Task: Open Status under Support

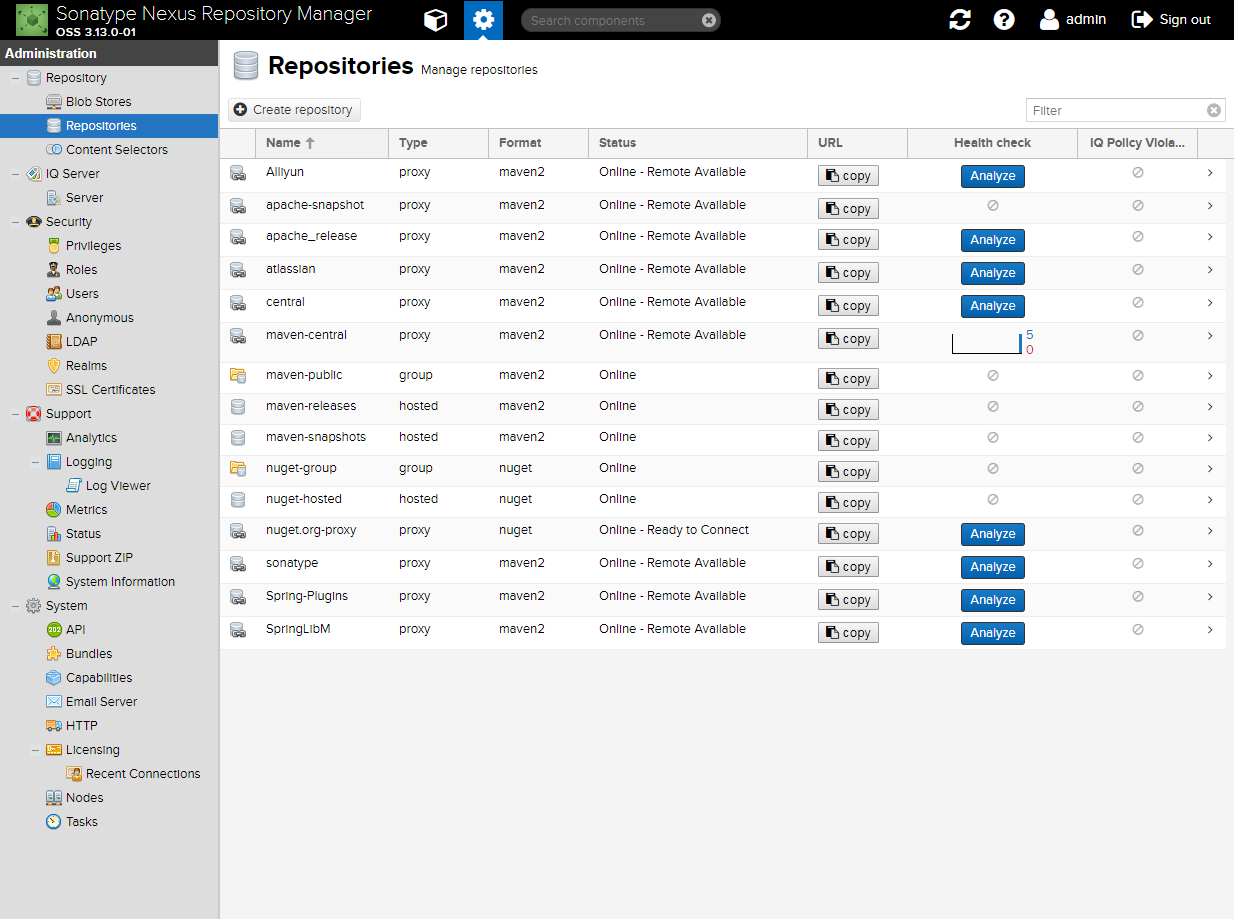Action: (x=83, y=534)
